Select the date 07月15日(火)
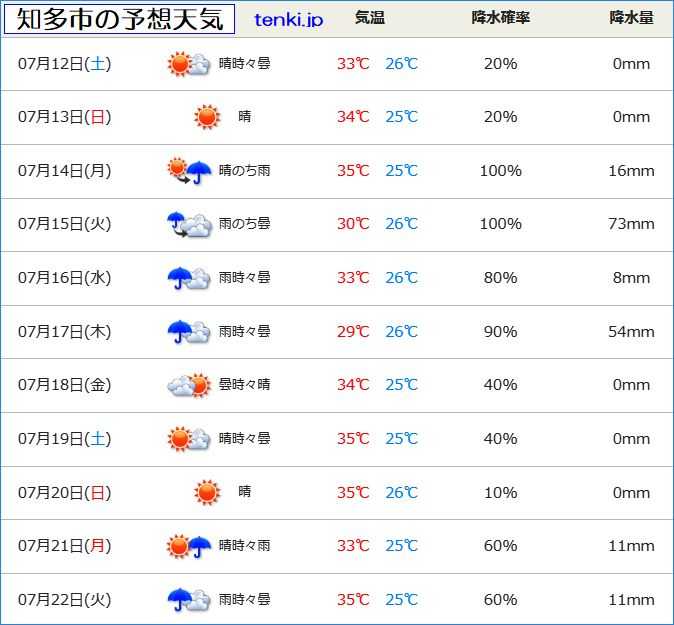Screen dimensions: 674x625 [x=64, y=224]
